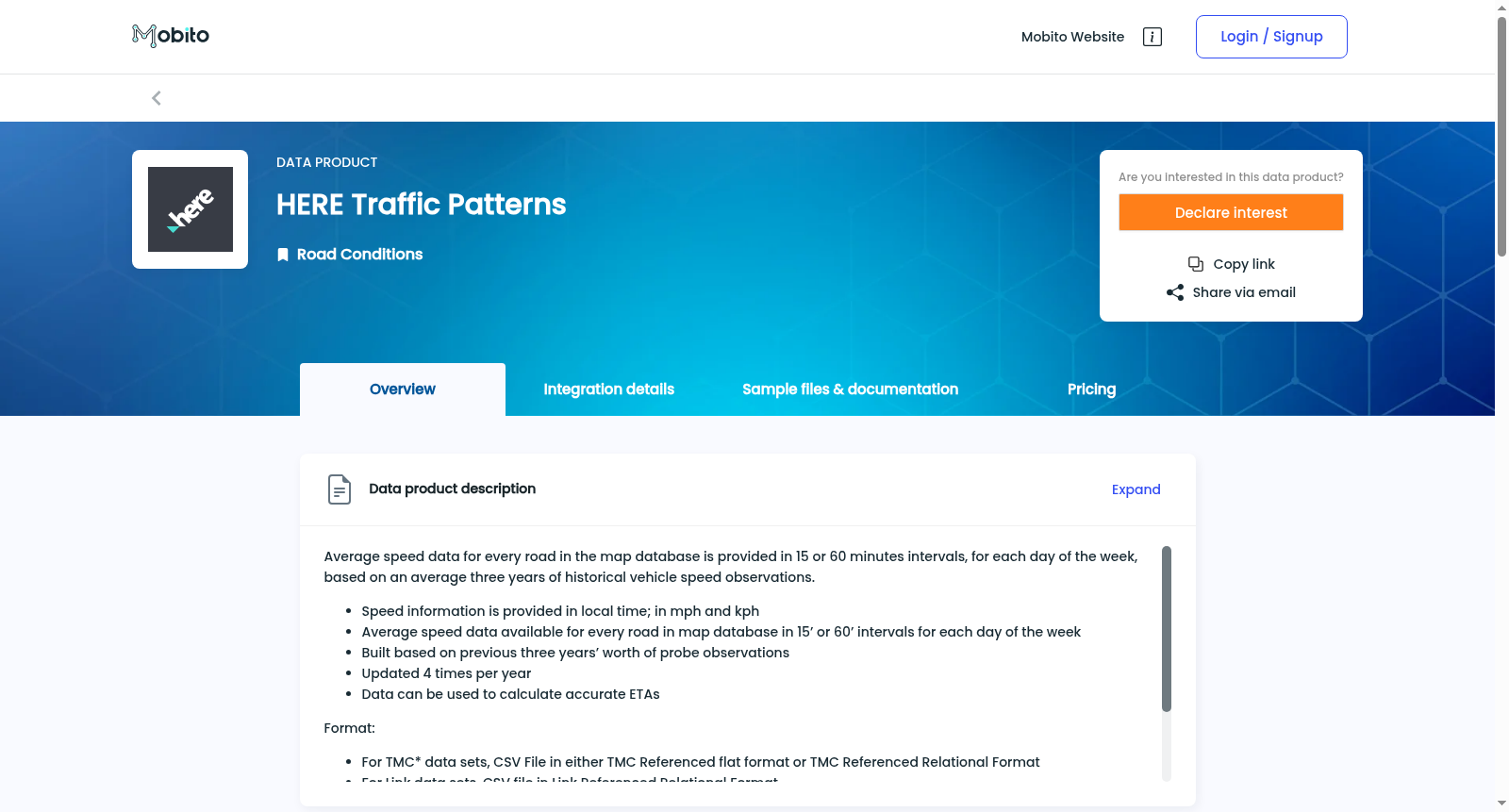
Task: Open the Road Conditions category link
Action: coord(360,255)
